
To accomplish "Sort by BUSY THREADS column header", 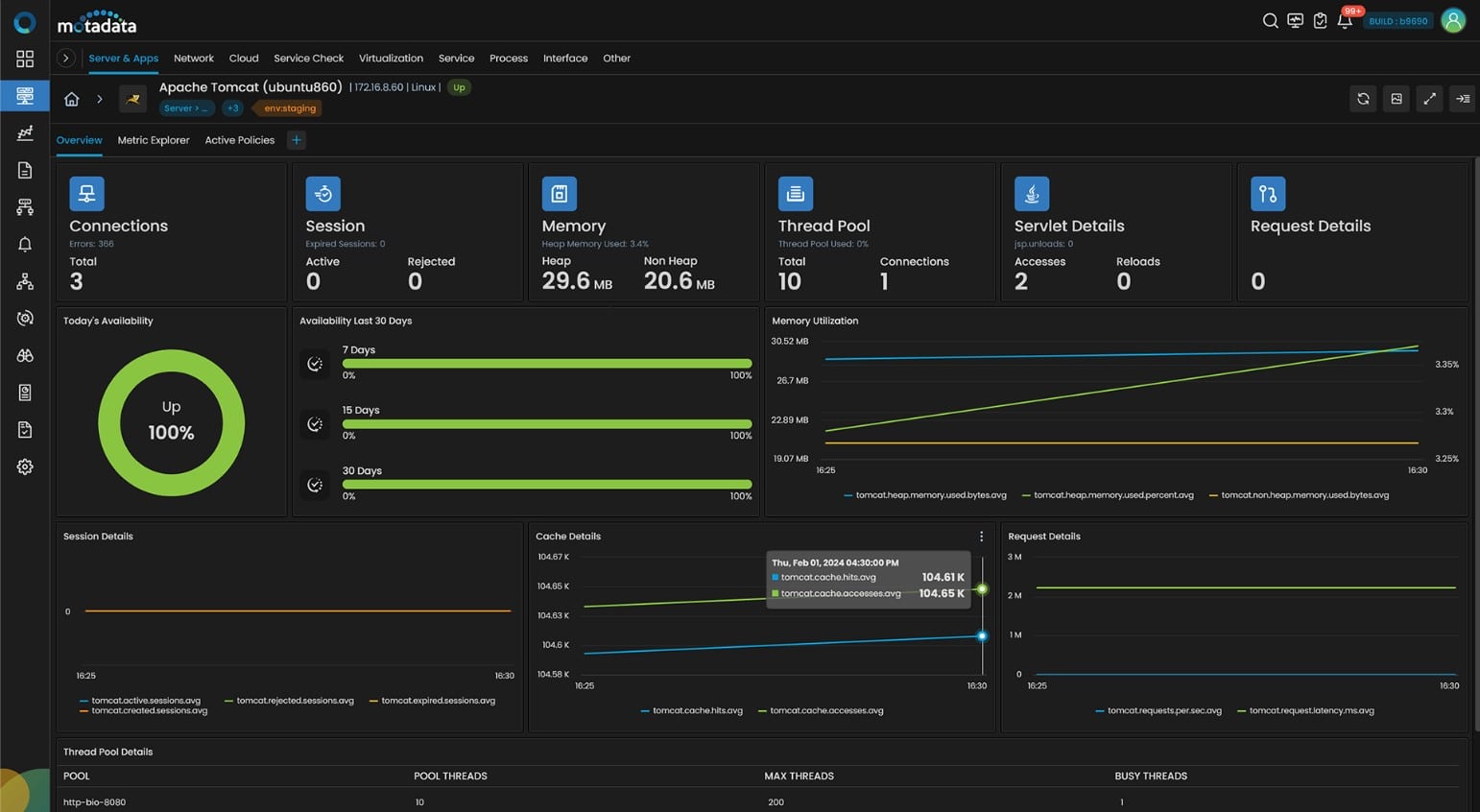I will click(x=1151, y=776).
